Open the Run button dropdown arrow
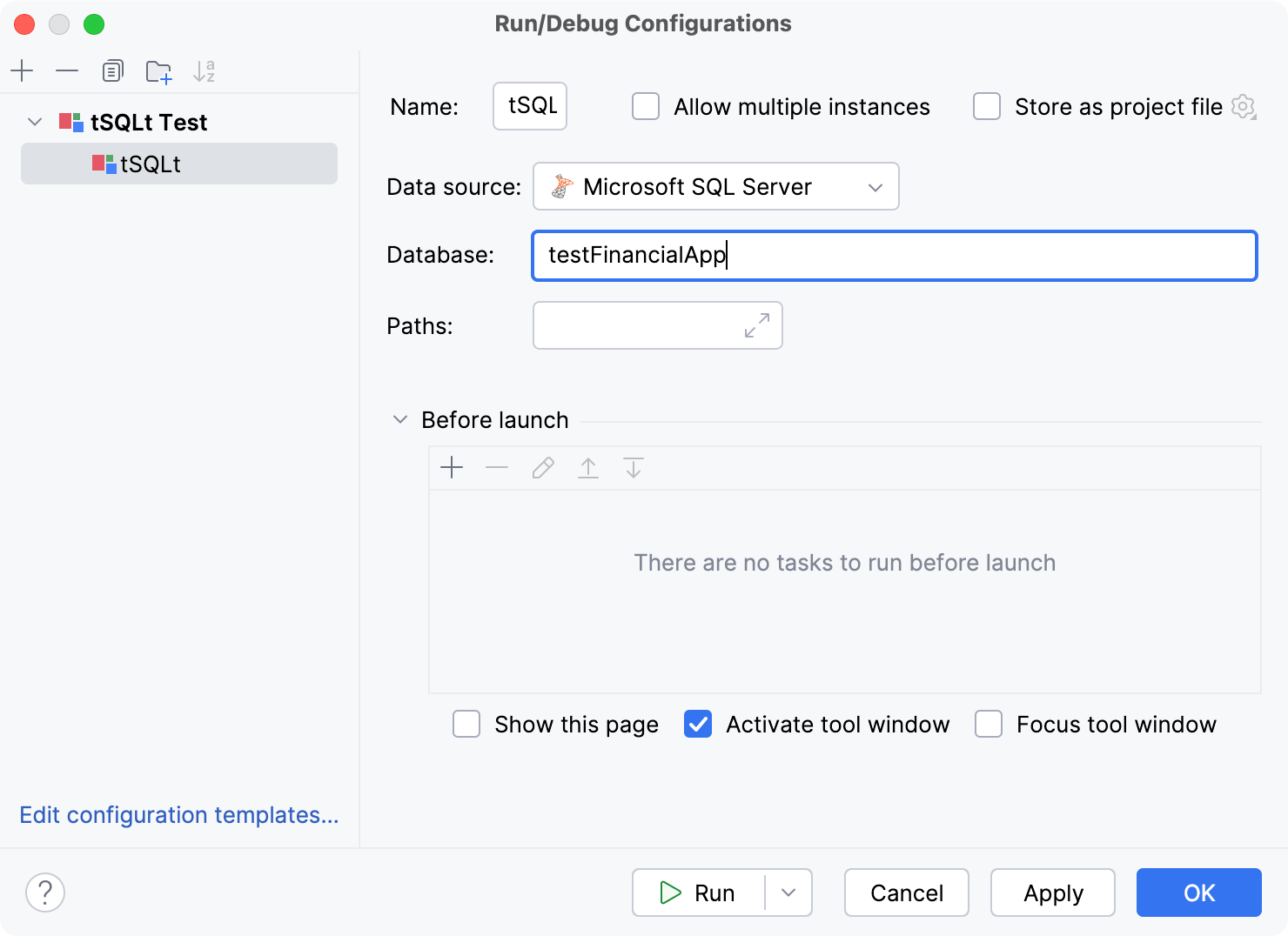Image resolution: width=1288 pixels, height=936 pixels. tap(788, 893)
